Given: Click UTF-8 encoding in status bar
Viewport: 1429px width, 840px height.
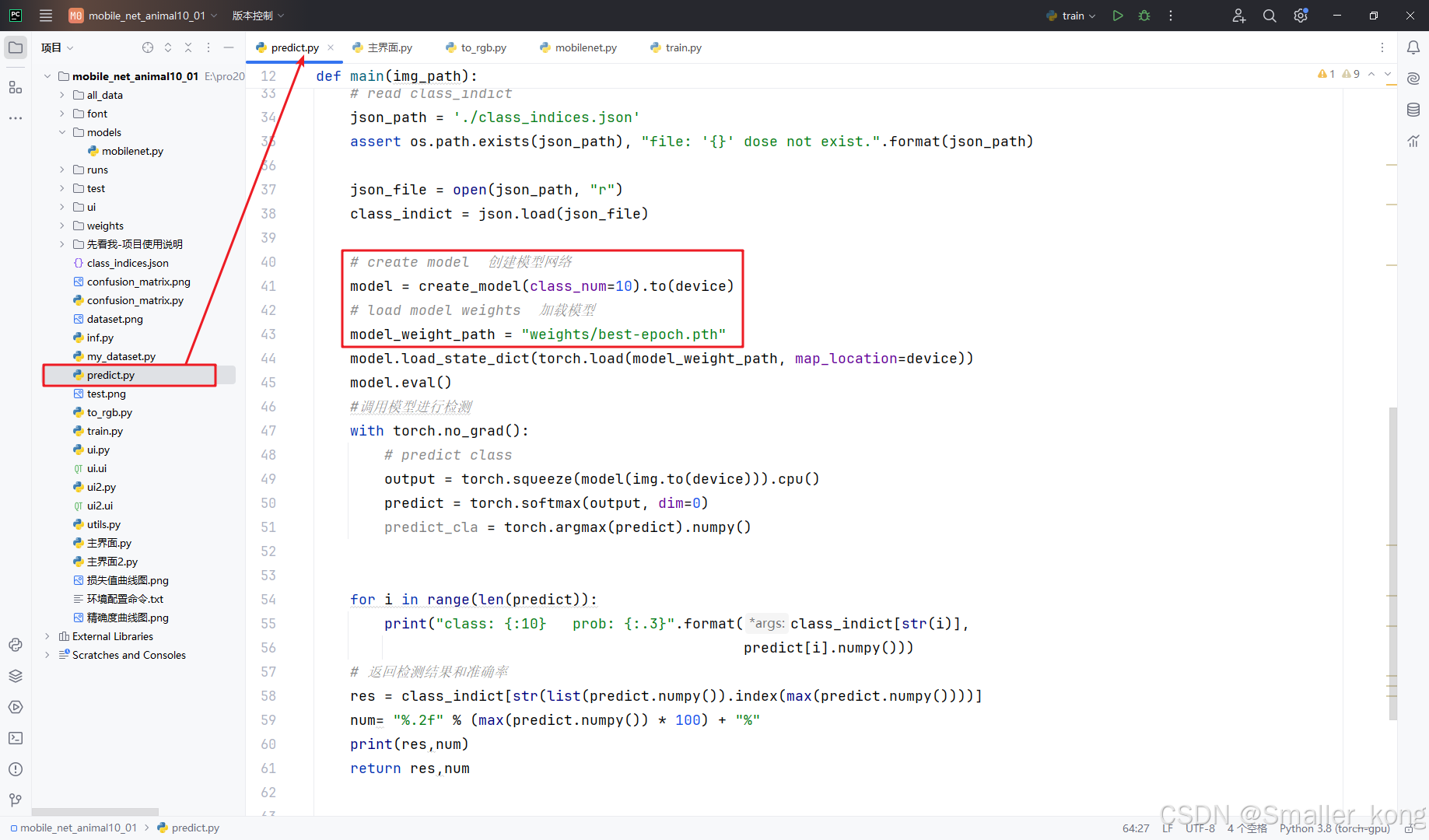Looking at the screenshot, I should [x=1200, y=828].
